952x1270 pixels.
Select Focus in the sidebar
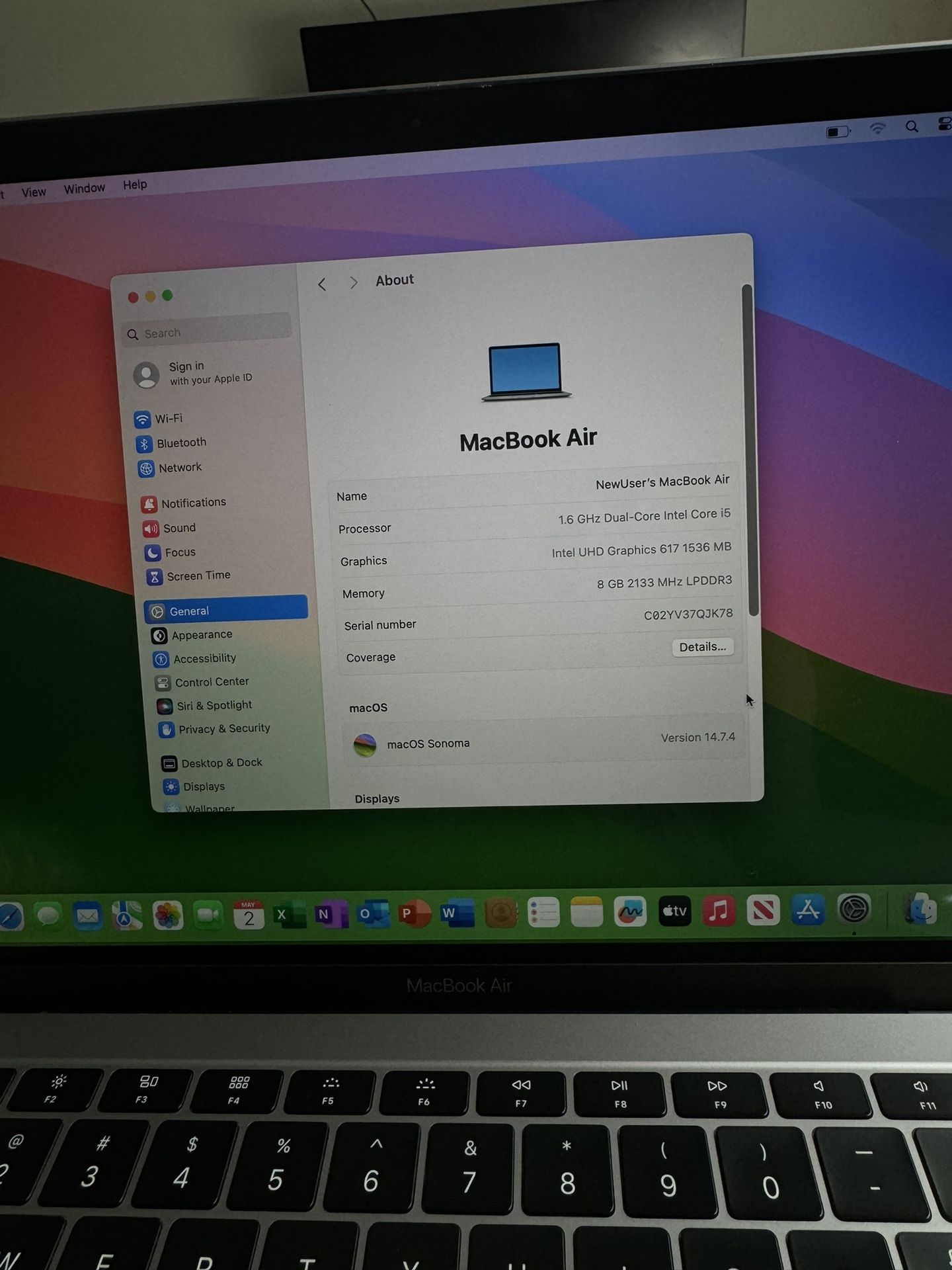point(170,552)
